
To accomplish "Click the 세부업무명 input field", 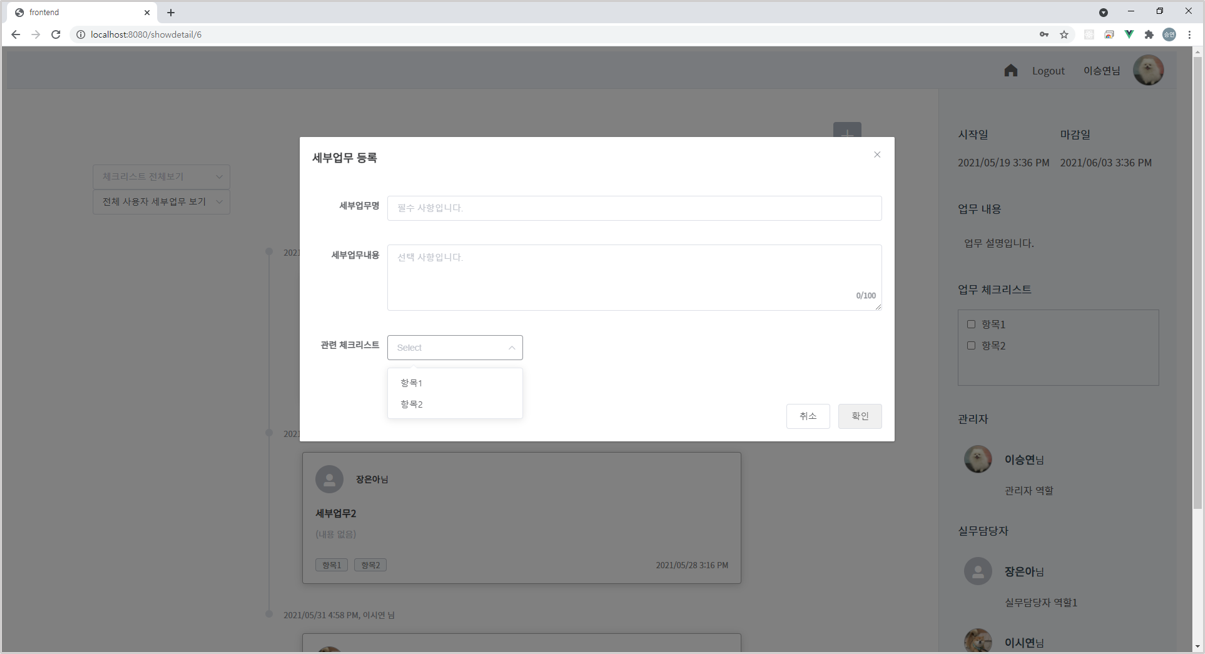I will click(x=634, y=208).
